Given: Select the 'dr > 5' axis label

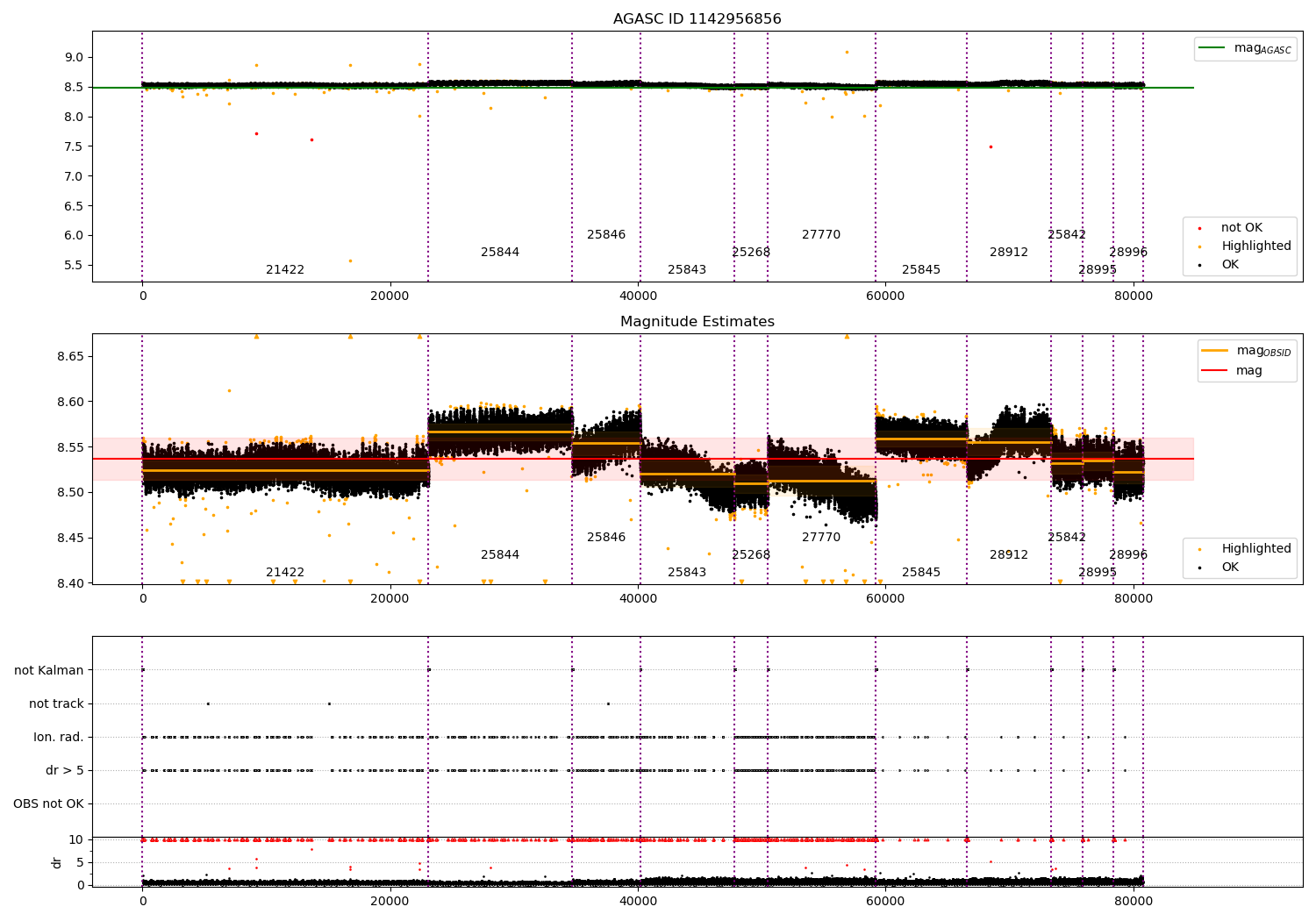Looking at the screenshot, I should coord(65,771).
